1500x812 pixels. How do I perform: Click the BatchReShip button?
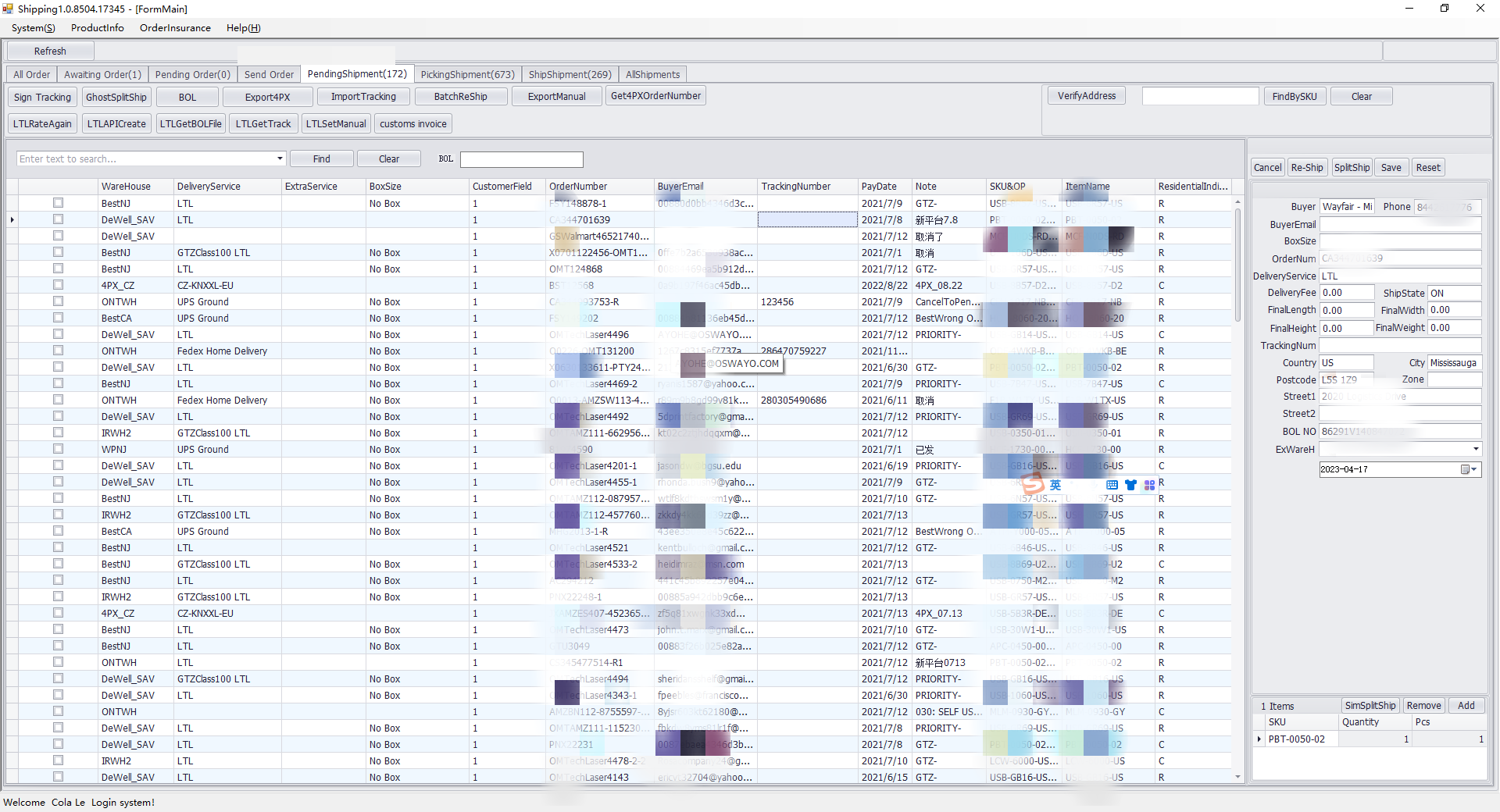pyautogui.click(x=460, y=97)
